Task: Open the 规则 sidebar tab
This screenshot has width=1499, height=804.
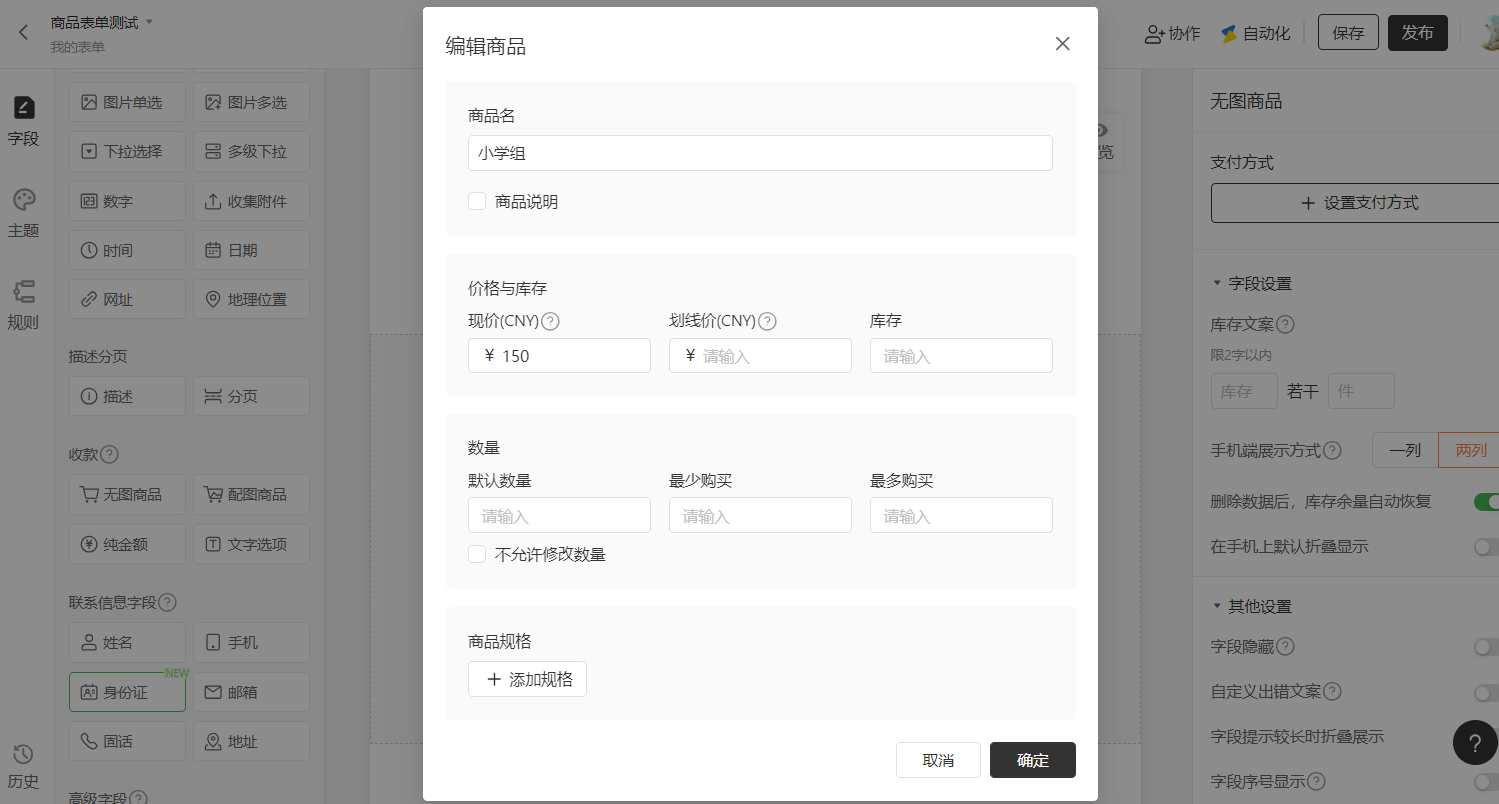Action: 23,305
